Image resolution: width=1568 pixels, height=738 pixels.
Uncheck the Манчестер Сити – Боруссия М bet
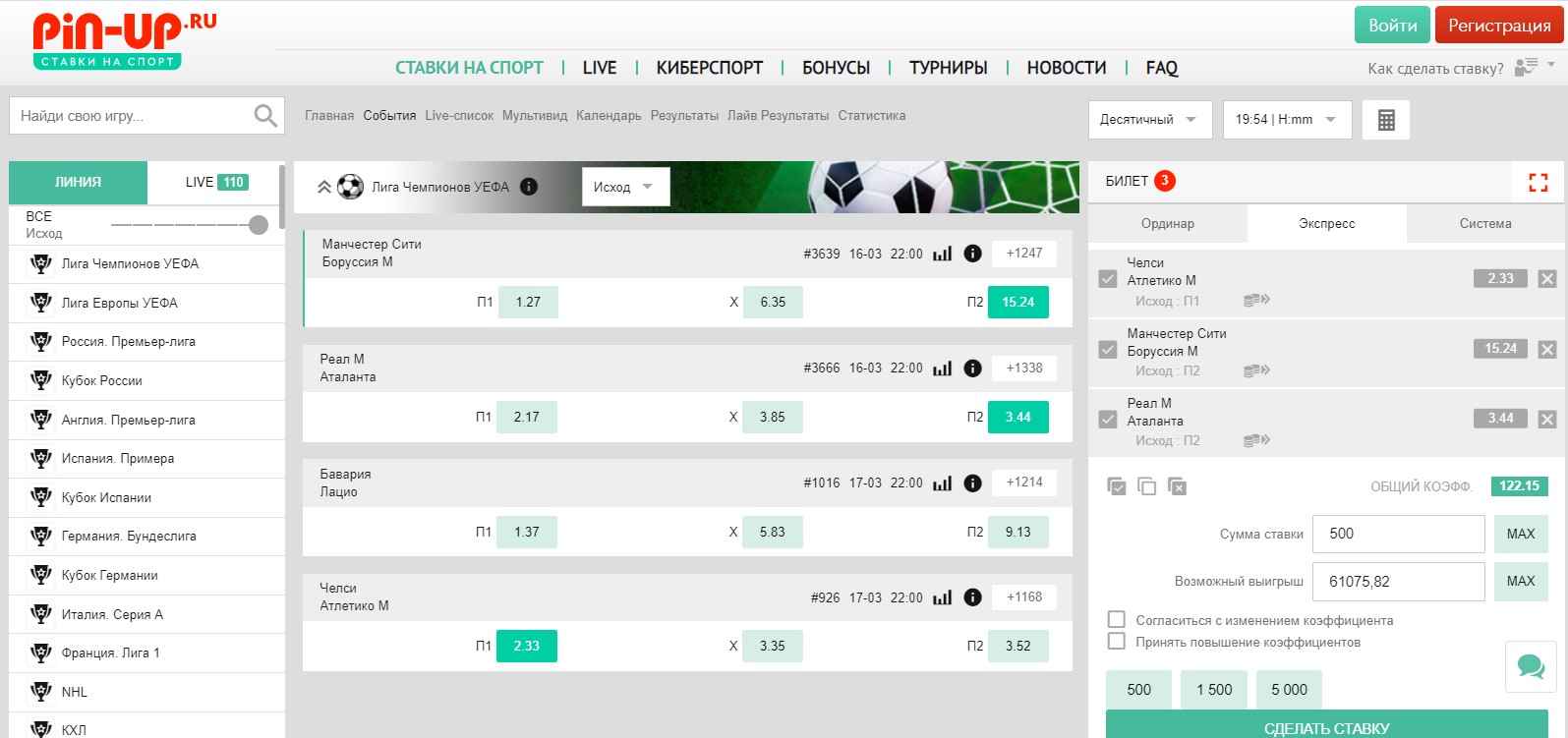click(1108, 350)
